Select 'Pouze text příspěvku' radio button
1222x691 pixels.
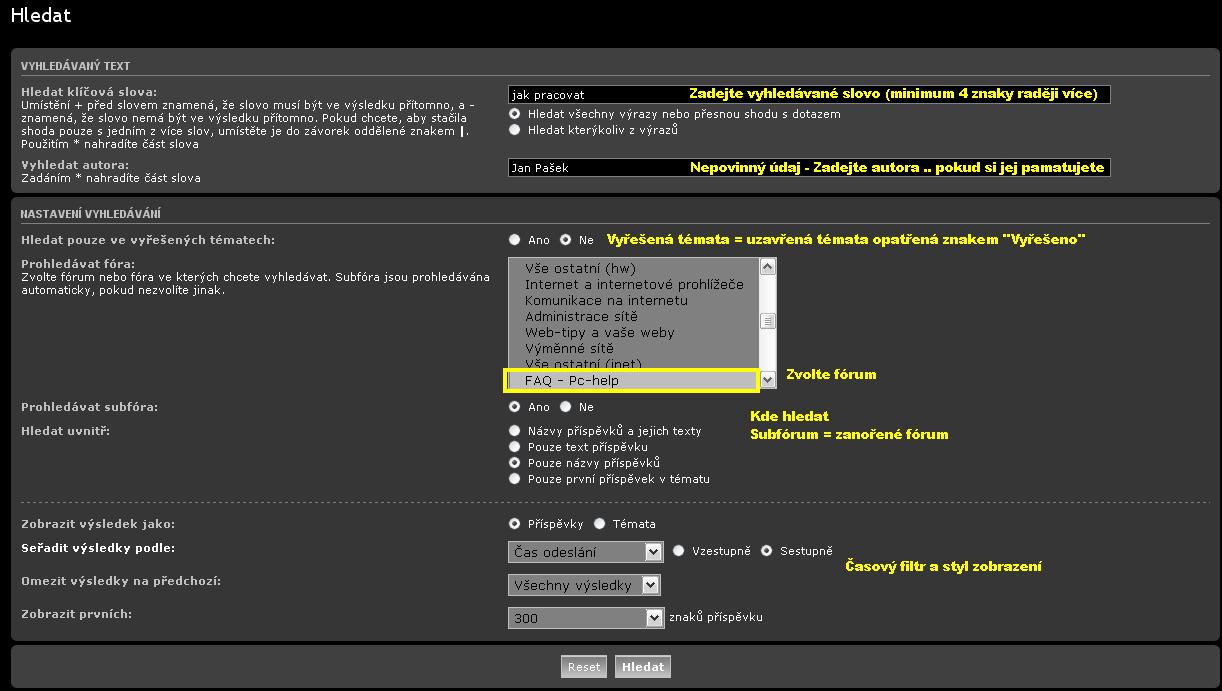point(515,447)
